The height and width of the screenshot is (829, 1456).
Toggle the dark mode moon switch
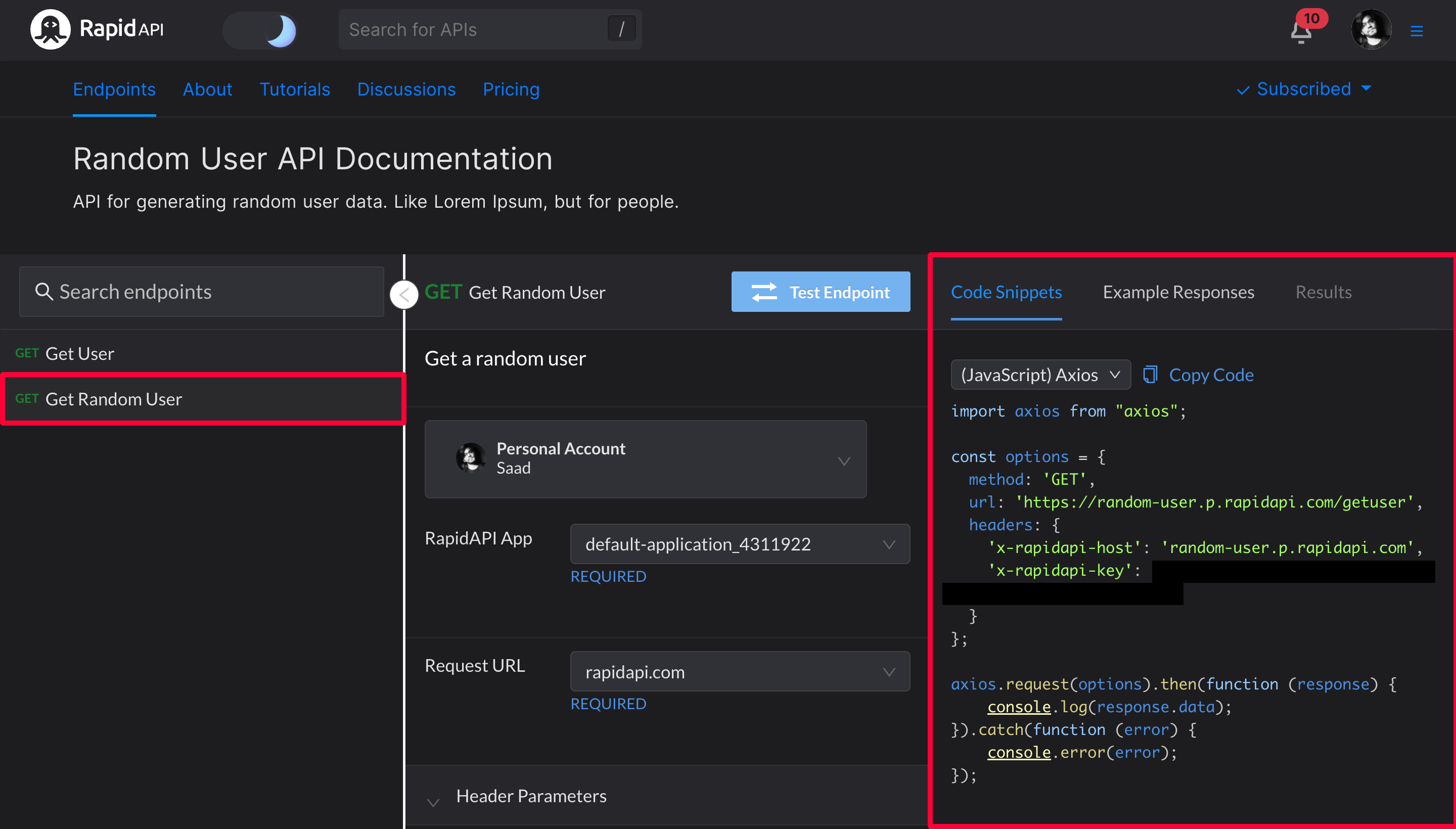(x=261, y=30)
